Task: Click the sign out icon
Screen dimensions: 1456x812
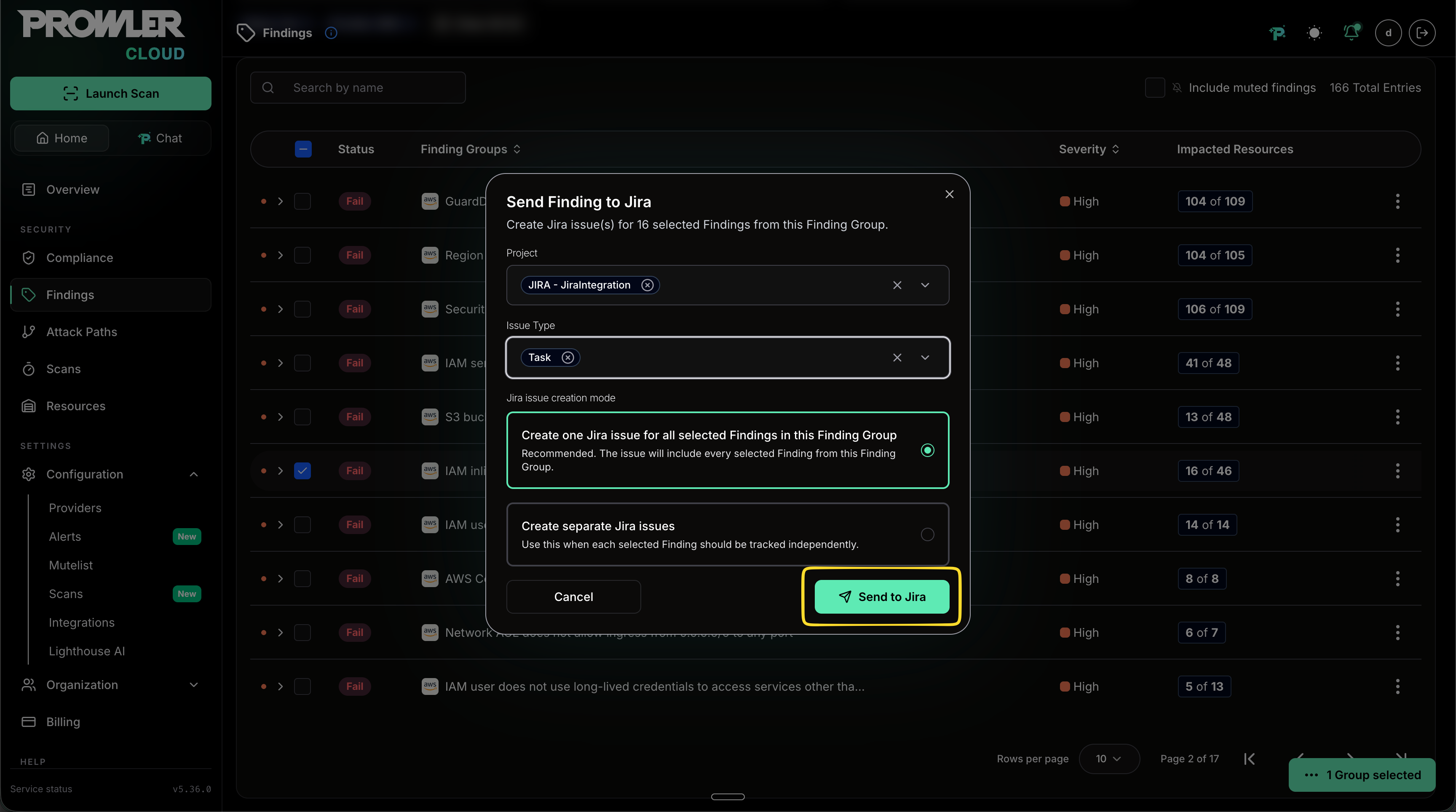Action: (x=1422, y=33)
